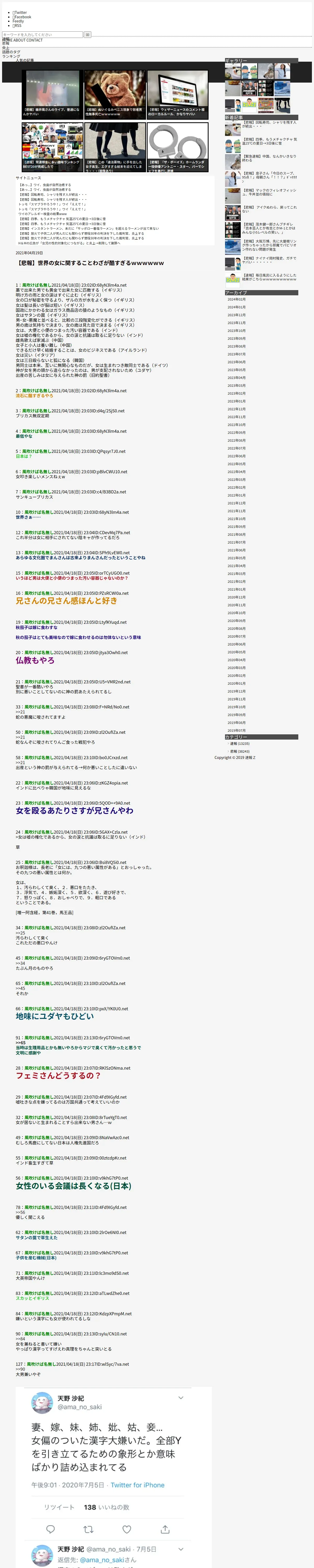Open the 藤井風さんのライブ article thumbnail
Image resolution: width=314 pixels, height=1568 pixels.
(x=52, y=94)
